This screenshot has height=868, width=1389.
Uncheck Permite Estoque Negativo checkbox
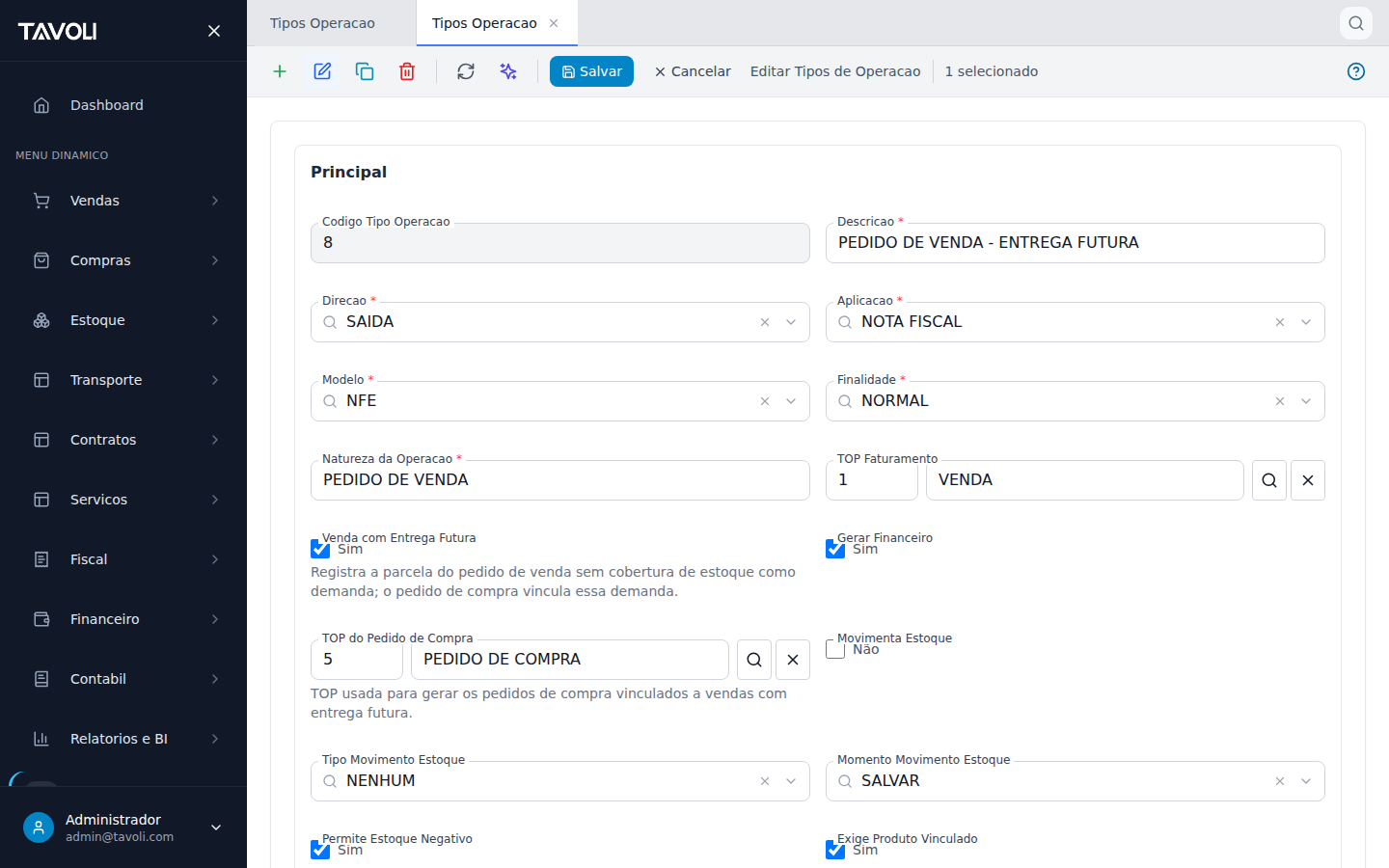pos(320,850)
